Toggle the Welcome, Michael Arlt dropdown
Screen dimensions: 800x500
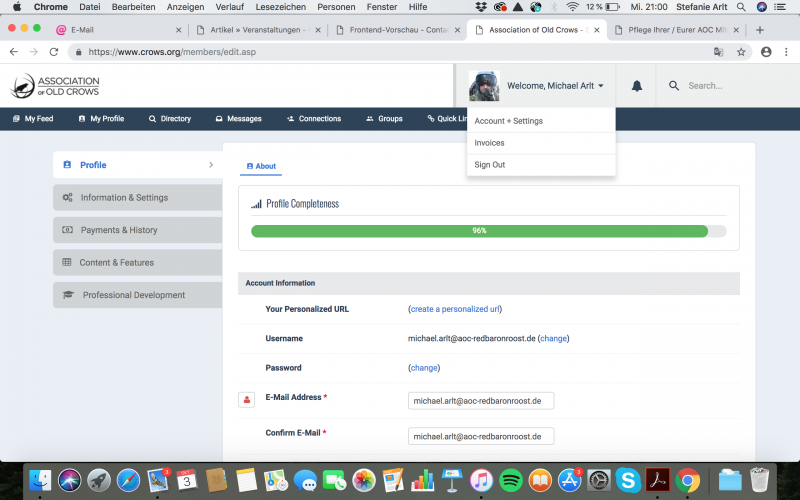[555, 86]
